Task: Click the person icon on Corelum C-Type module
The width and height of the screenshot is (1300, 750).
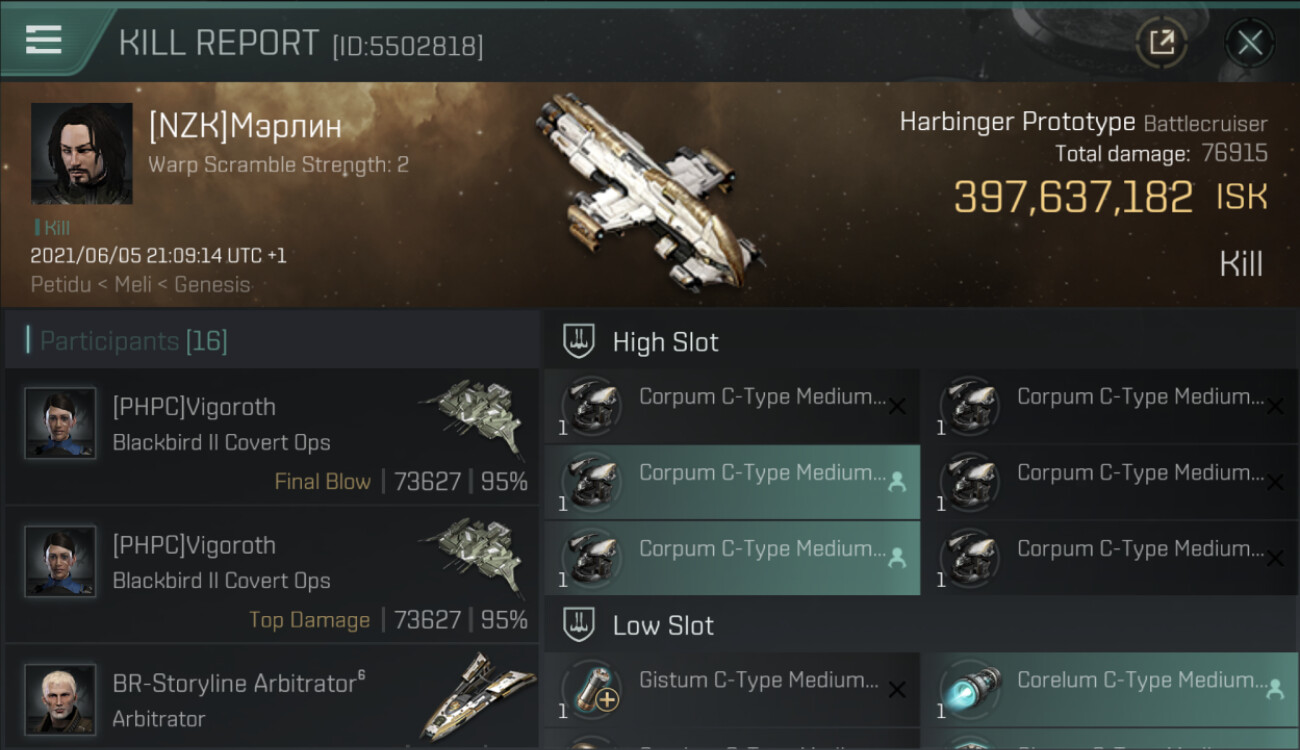Action: (1275, 689)
